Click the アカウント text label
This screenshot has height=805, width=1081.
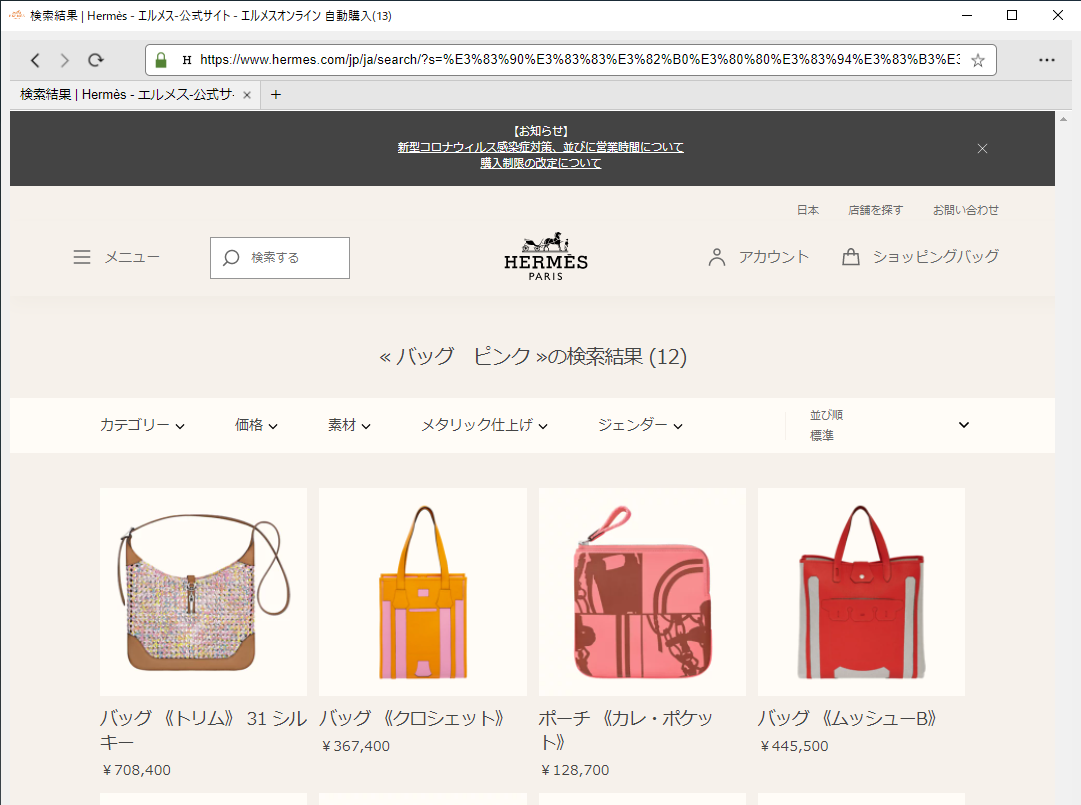(774, 257)
